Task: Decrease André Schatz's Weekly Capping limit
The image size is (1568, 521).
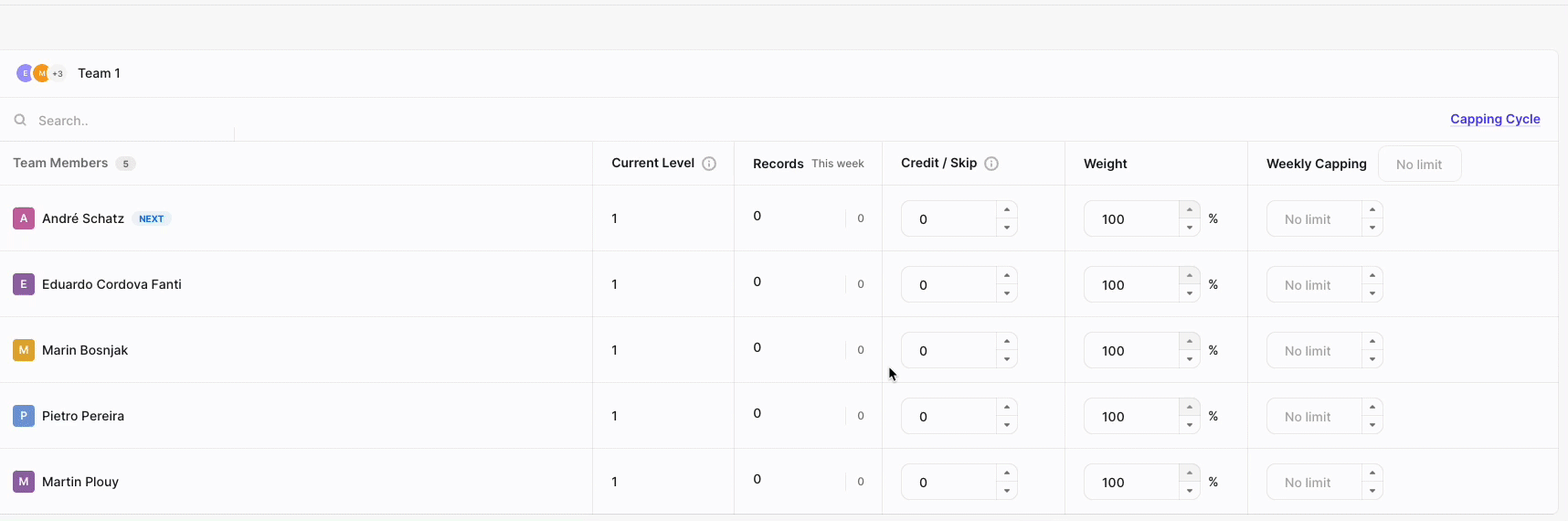Action: pyautogui.click(x=1372, y=228)
